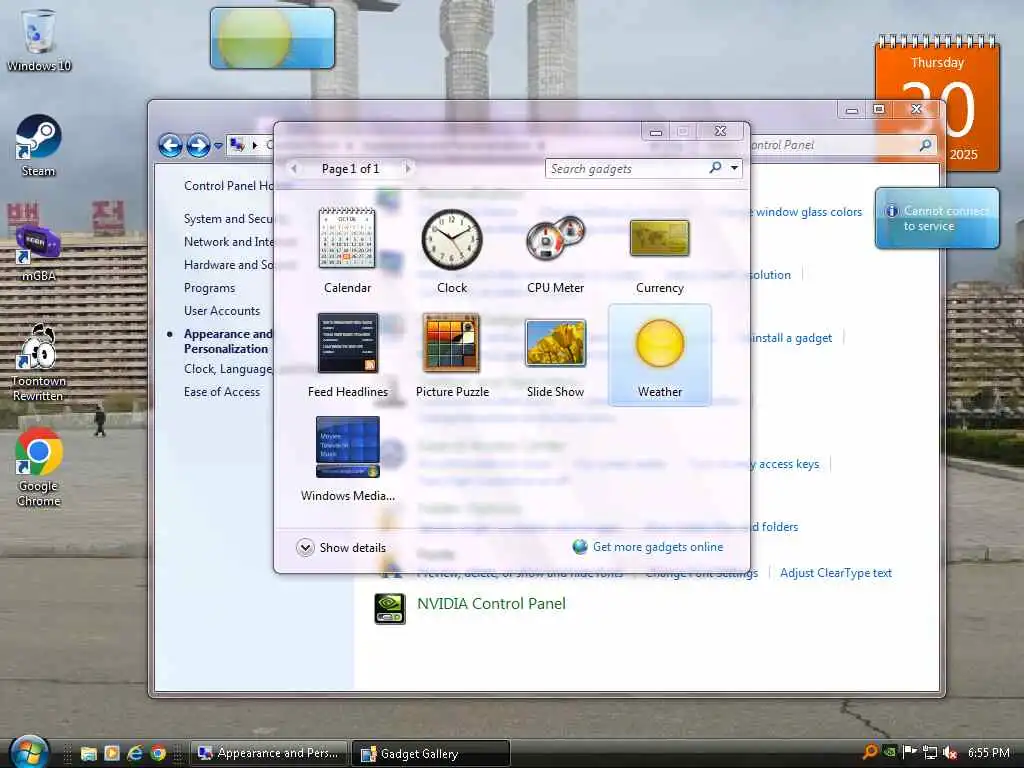1024x768 pixels.
Task: Launch Internet Explorer from quick launch
Action: click(135, 753)
